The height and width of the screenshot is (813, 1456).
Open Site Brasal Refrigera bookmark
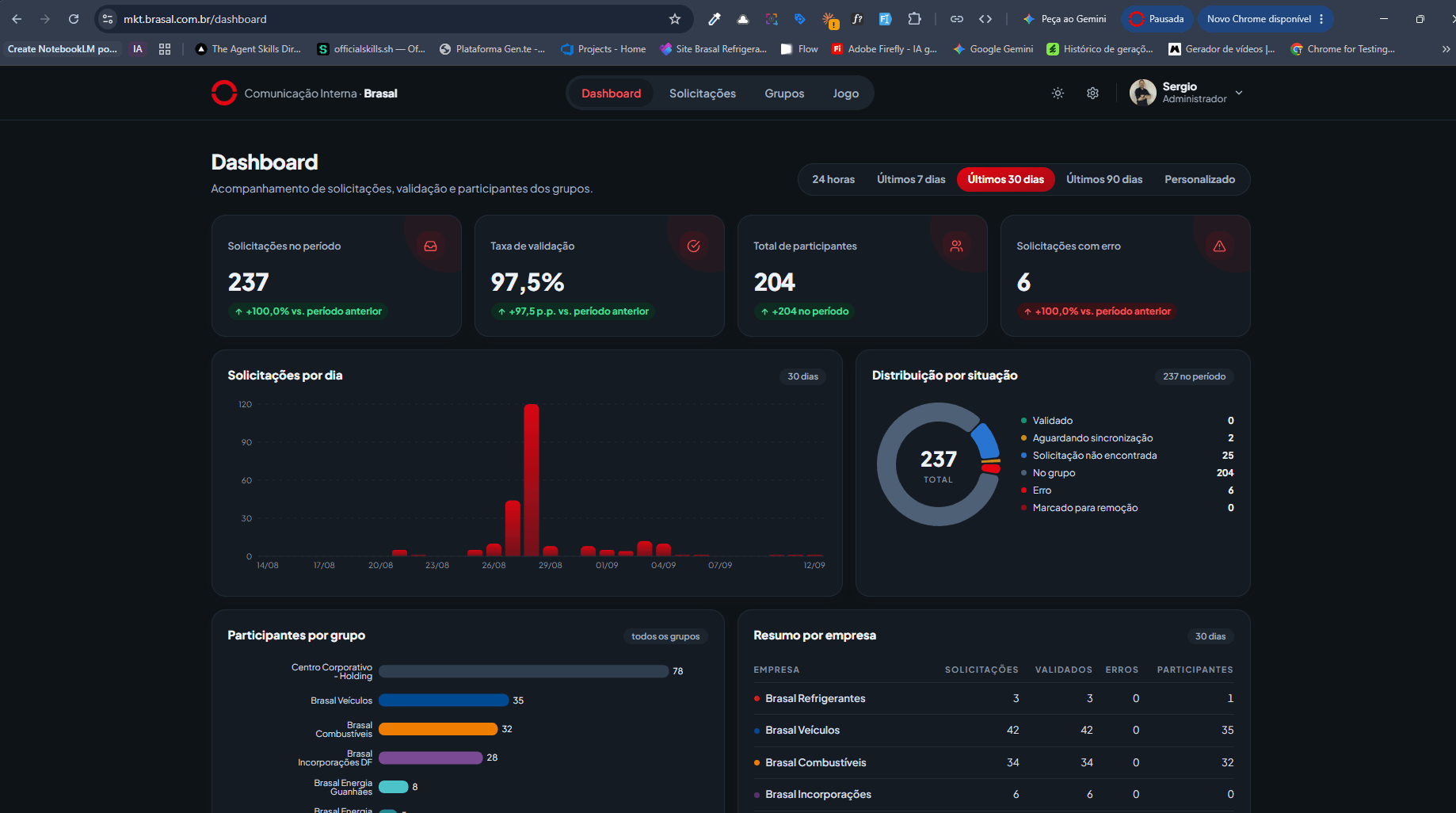pyautogui.click(x=714, y=49)
